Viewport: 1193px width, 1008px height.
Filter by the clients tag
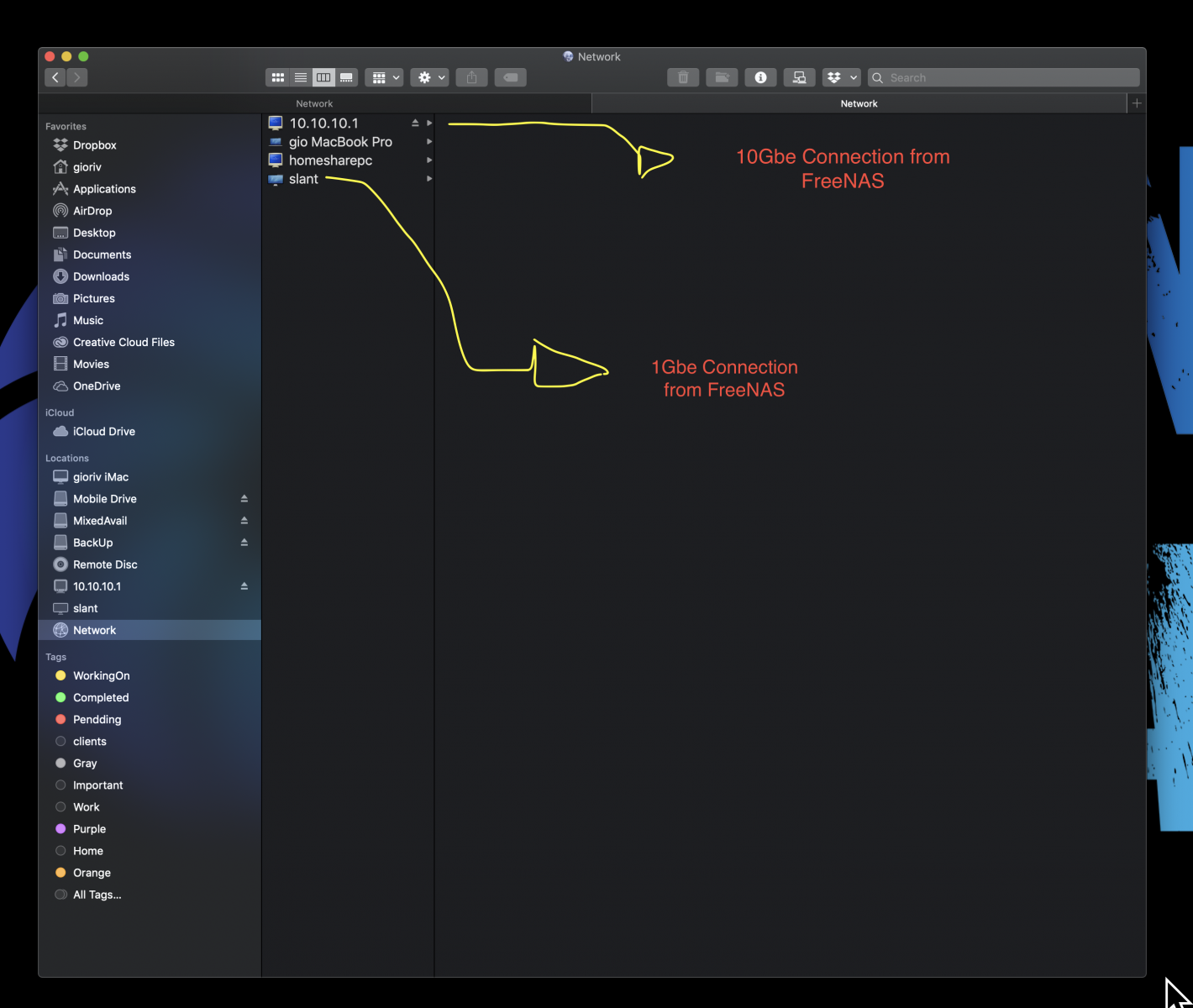tap(150, 741)
